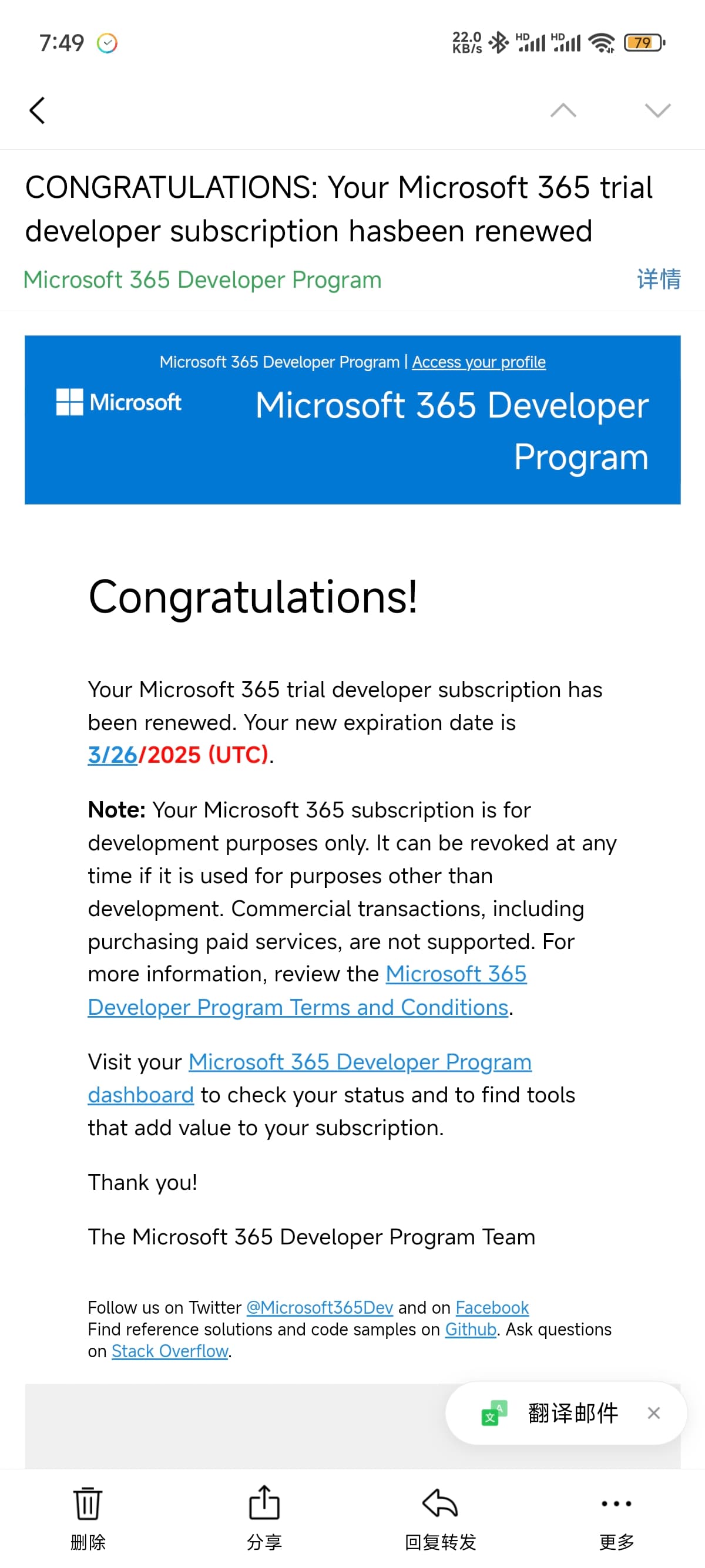Open the Github link

click(x=471, y=1330)
